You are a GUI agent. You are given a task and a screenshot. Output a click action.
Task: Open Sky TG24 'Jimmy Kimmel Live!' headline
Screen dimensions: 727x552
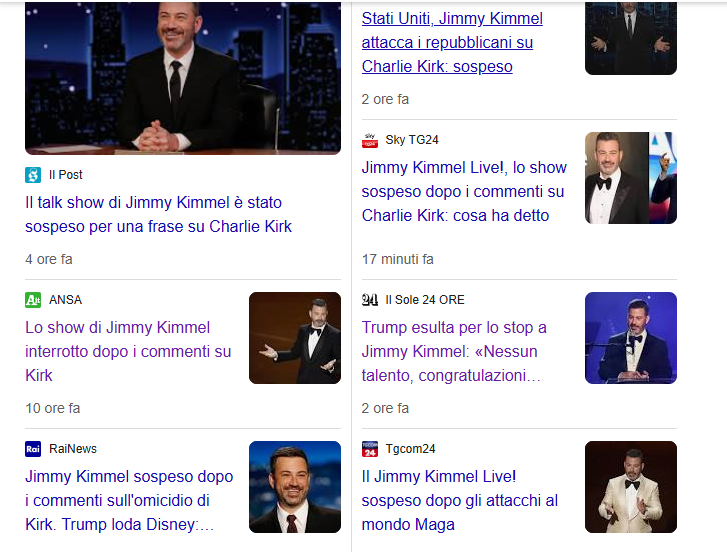pos(463,191)
